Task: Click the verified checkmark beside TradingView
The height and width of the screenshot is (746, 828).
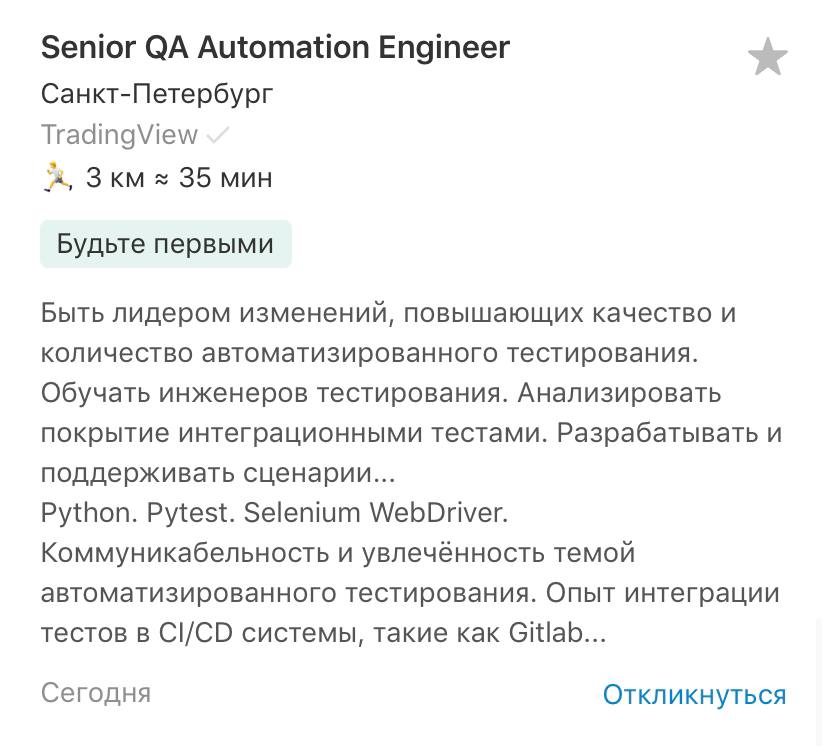Action: tap(217, 135)
